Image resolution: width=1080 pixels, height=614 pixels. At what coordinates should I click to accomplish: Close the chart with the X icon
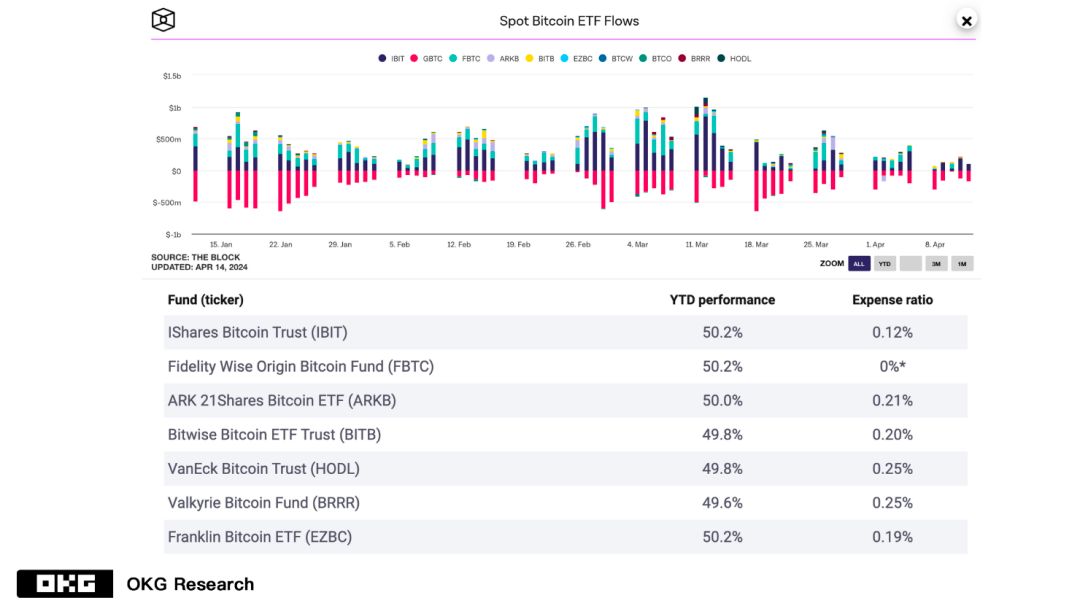(x=966, y=20)
